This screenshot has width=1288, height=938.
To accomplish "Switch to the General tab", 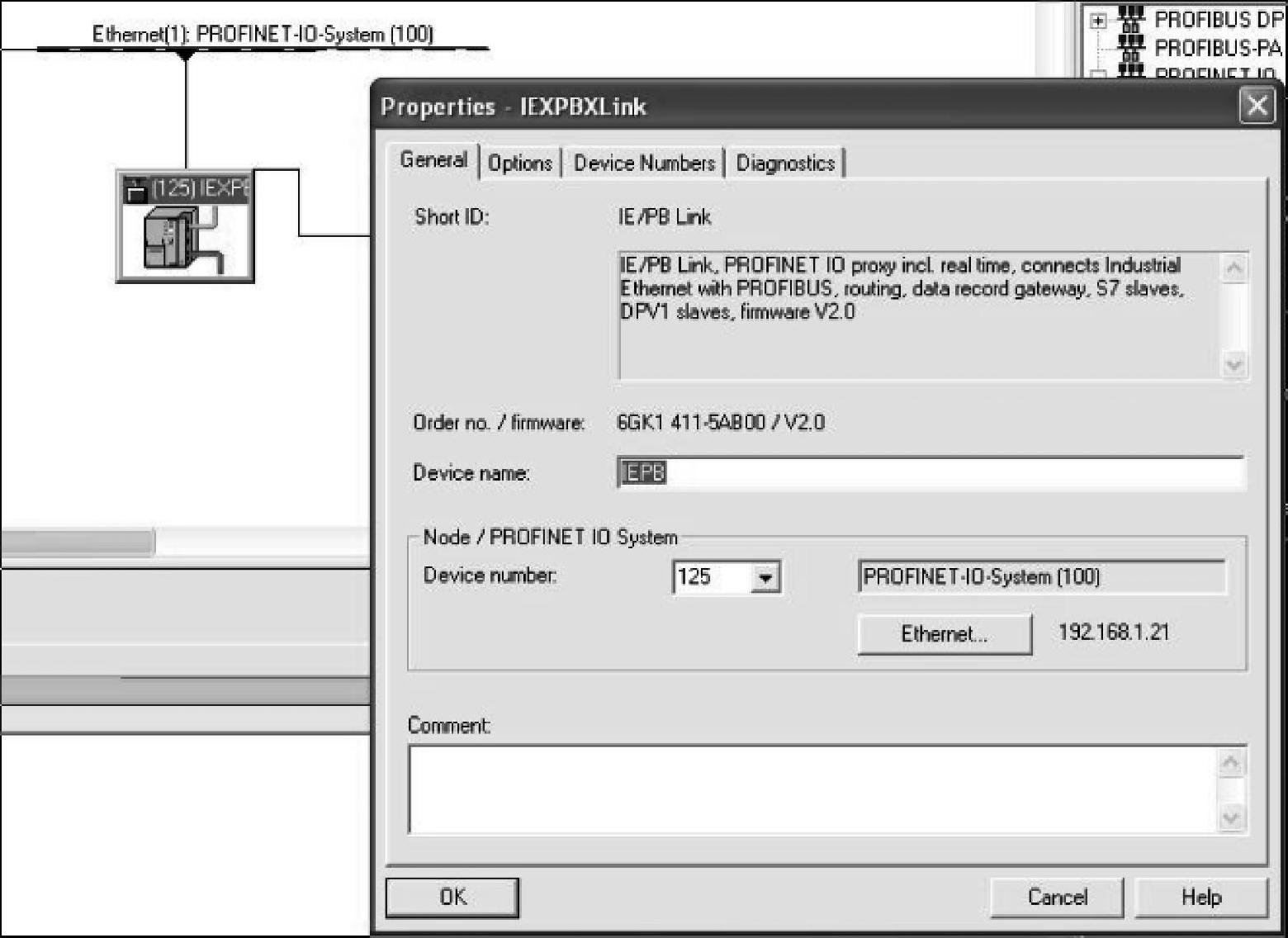I will (x=433, y=159).
